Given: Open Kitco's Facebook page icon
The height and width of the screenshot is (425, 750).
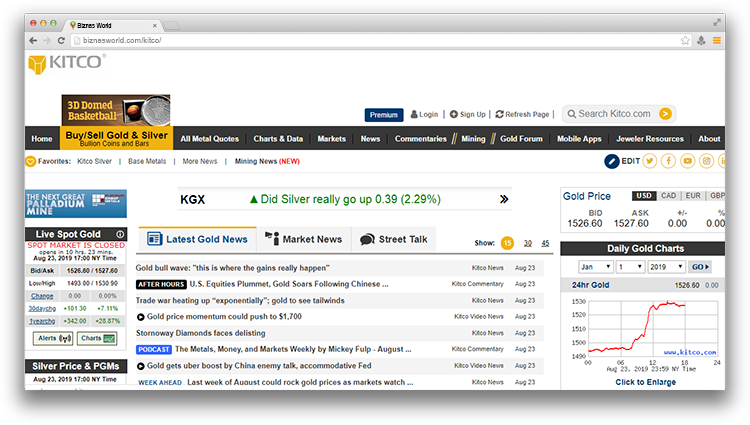Looking at the screenshot, I should [669, 161].
